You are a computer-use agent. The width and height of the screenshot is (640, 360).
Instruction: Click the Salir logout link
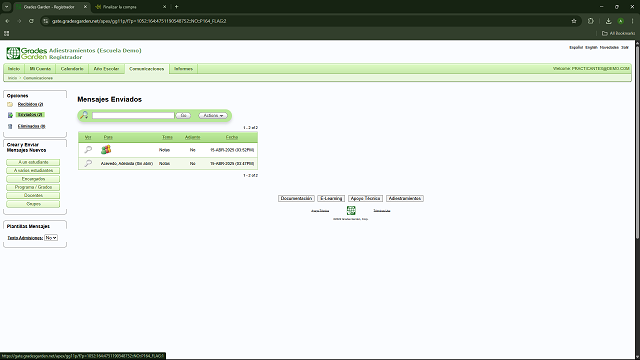625,48
